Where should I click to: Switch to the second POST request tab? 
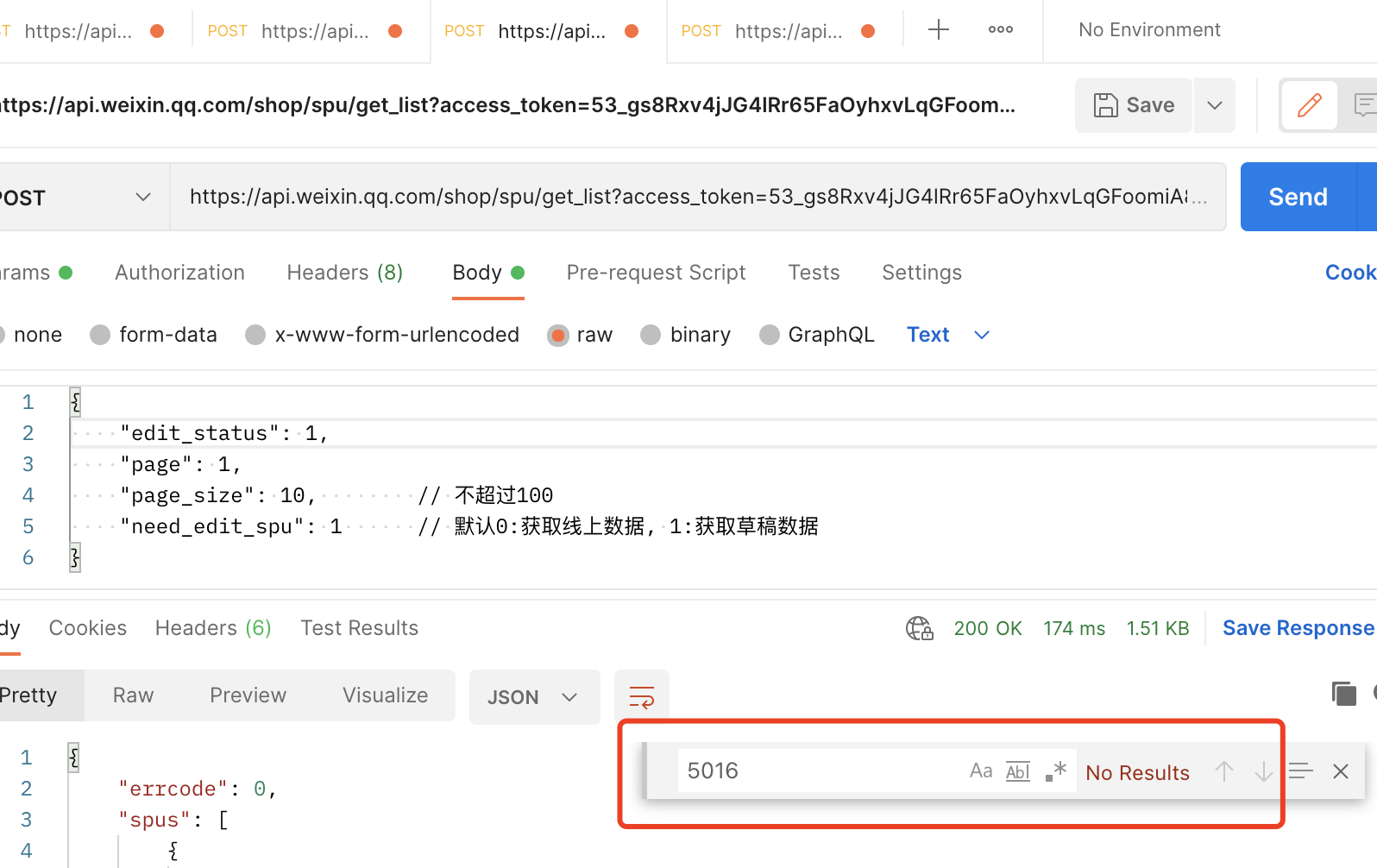click(x=311, y=31)
